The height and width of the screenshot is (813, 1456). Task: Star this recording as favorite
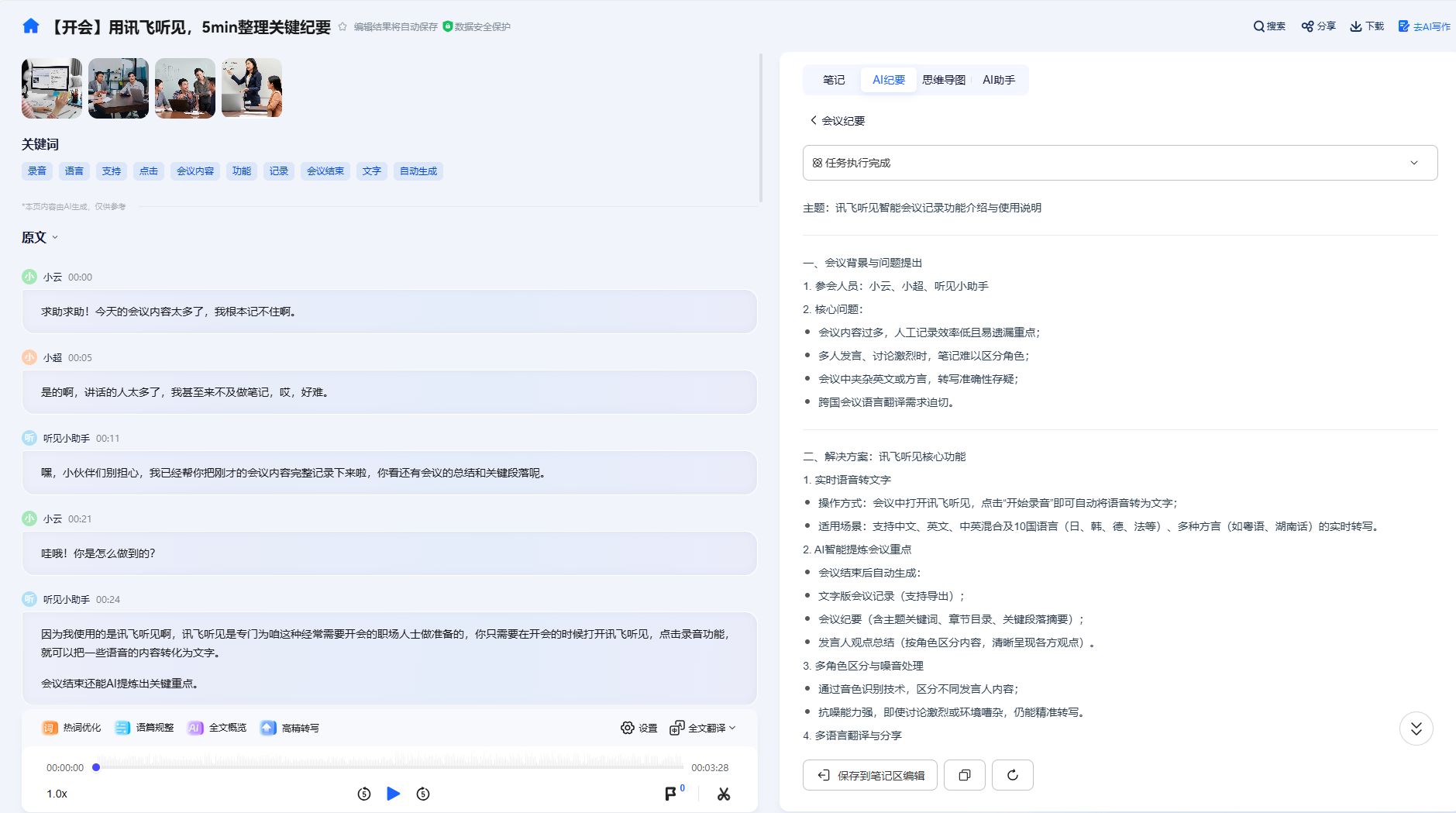pyautogui.click(x=342, y=26)
